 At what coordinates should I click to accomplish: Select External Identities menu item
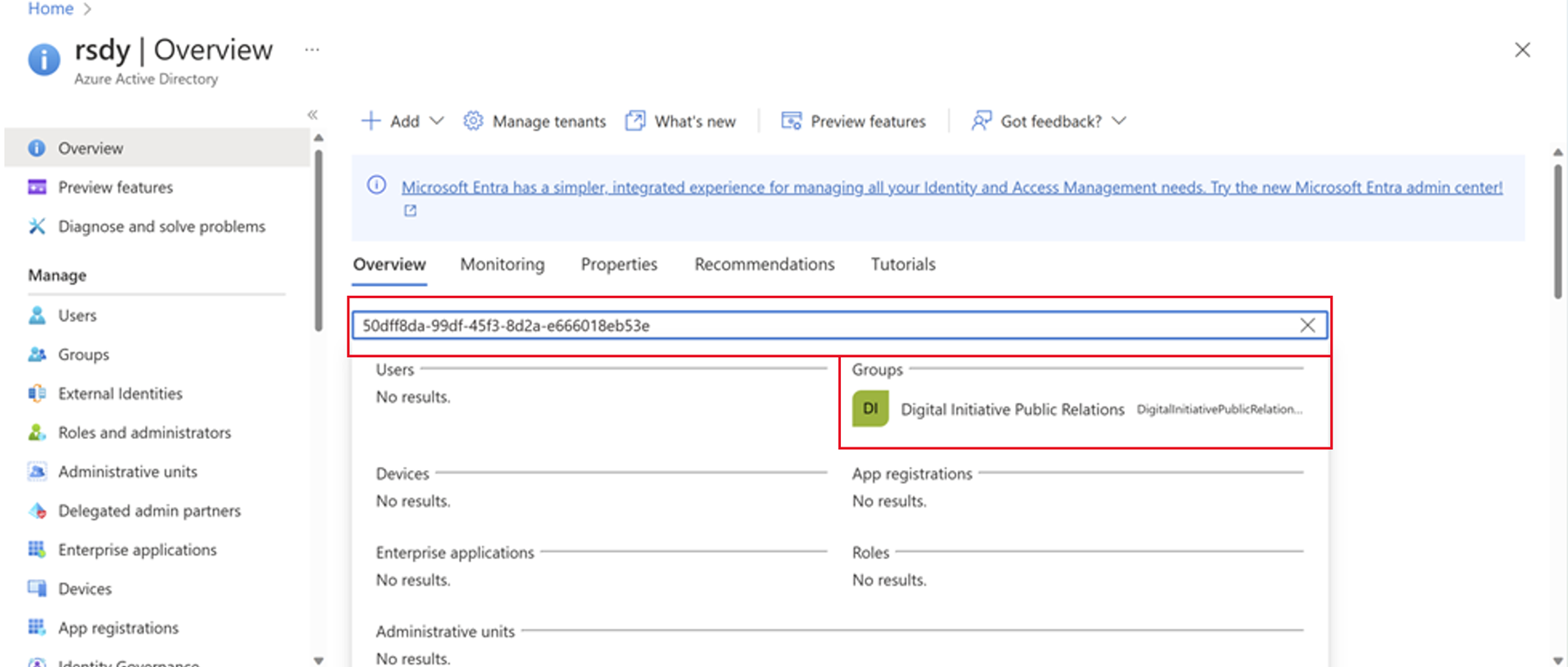[x=120, y=394]
